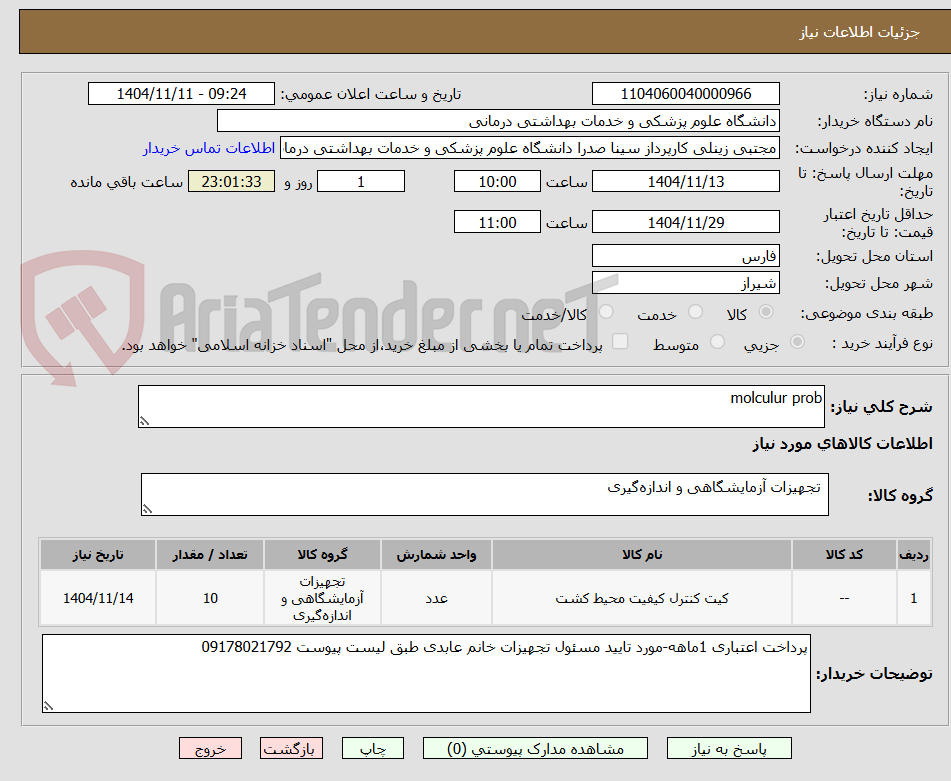Open مشاهده مدارک پیوستی (0) button
The width and height of the screenshot is (951, 781).
[x=535, y=748]
